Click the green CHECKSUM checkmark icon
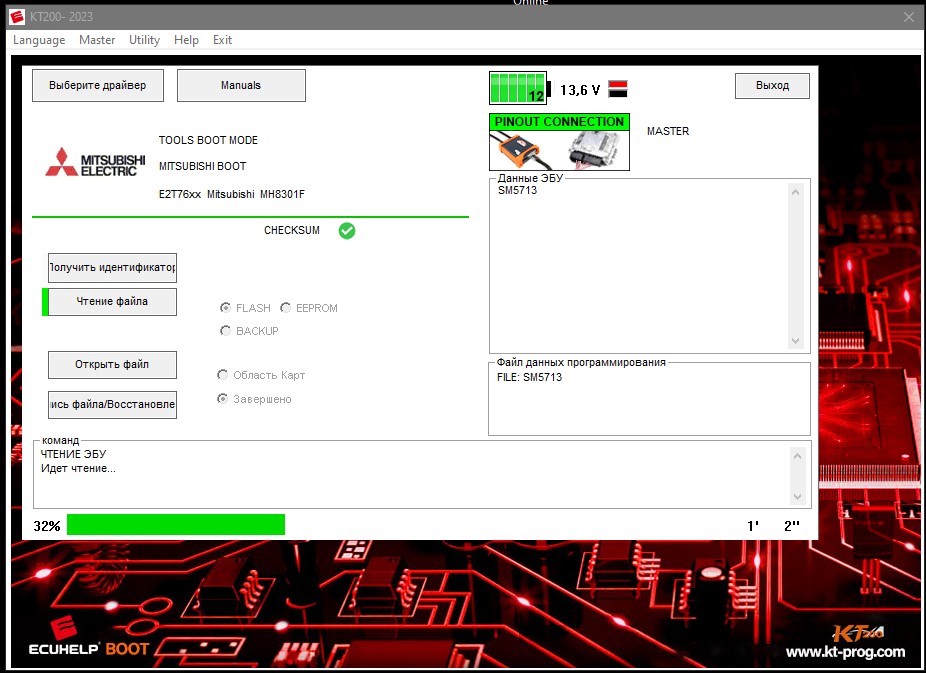 pos(347,231)
